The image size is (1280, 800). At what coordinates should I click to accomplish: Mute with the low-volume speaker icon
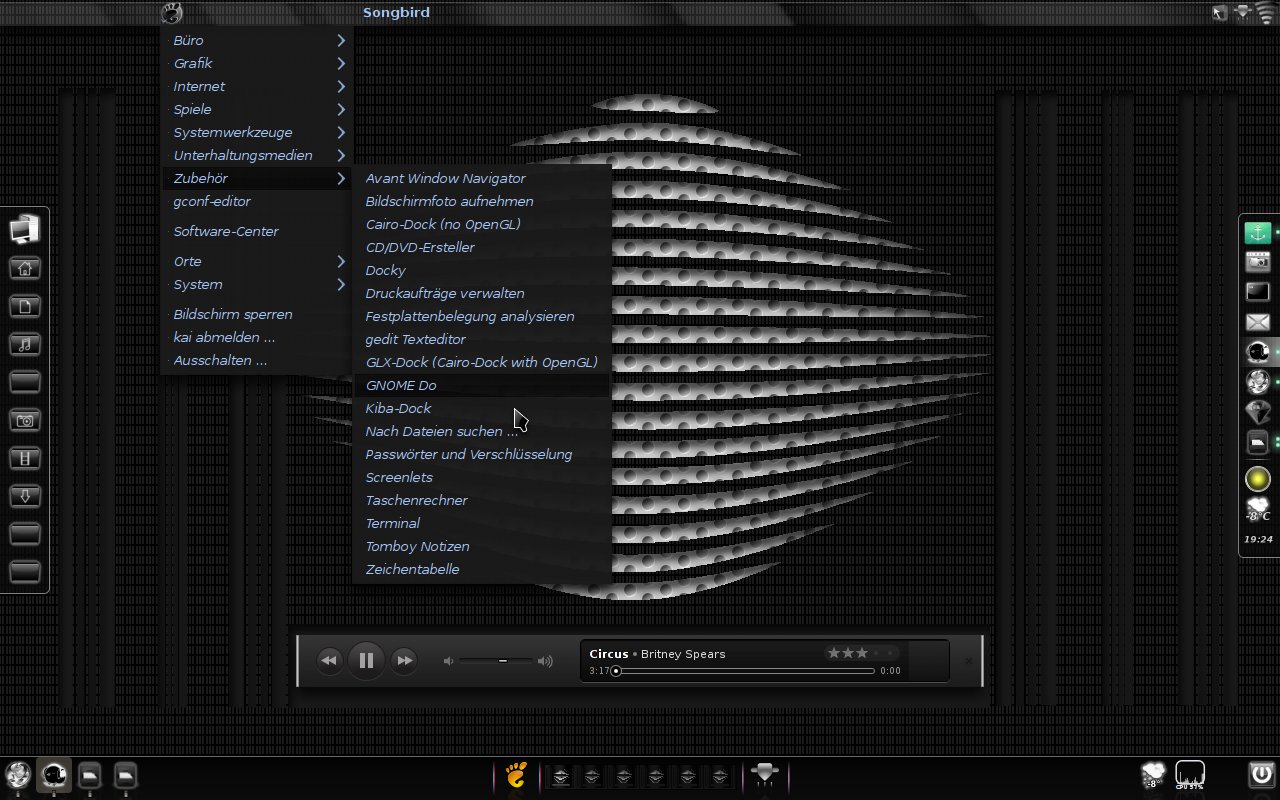click(449, 661)
